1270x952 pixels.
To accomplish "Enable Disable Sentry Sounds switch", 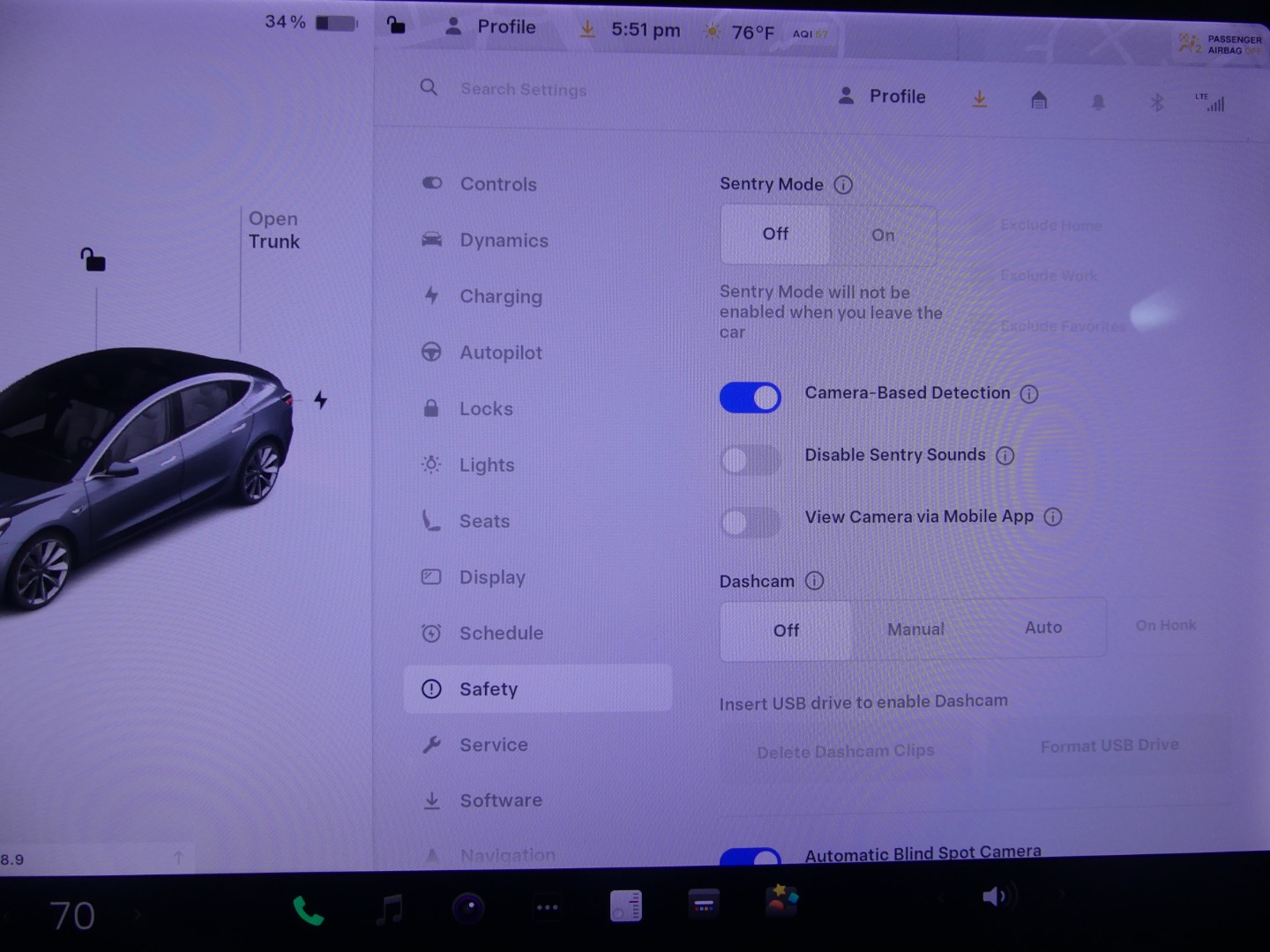I will (750, 459).
